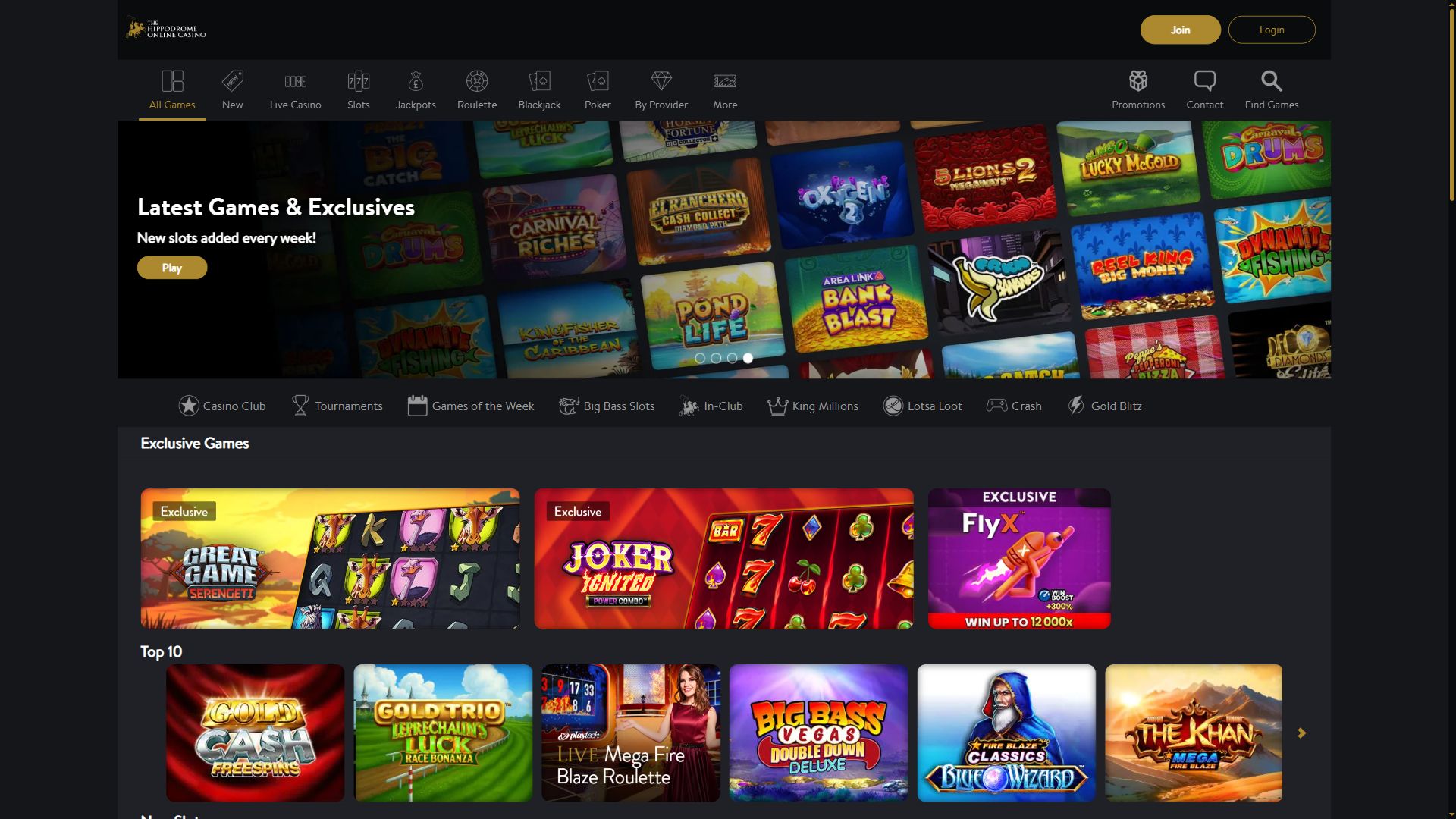Open The Khan Mega Fire Blaze game
The image size is (1456, 819).
click(x=1194, y=733)
